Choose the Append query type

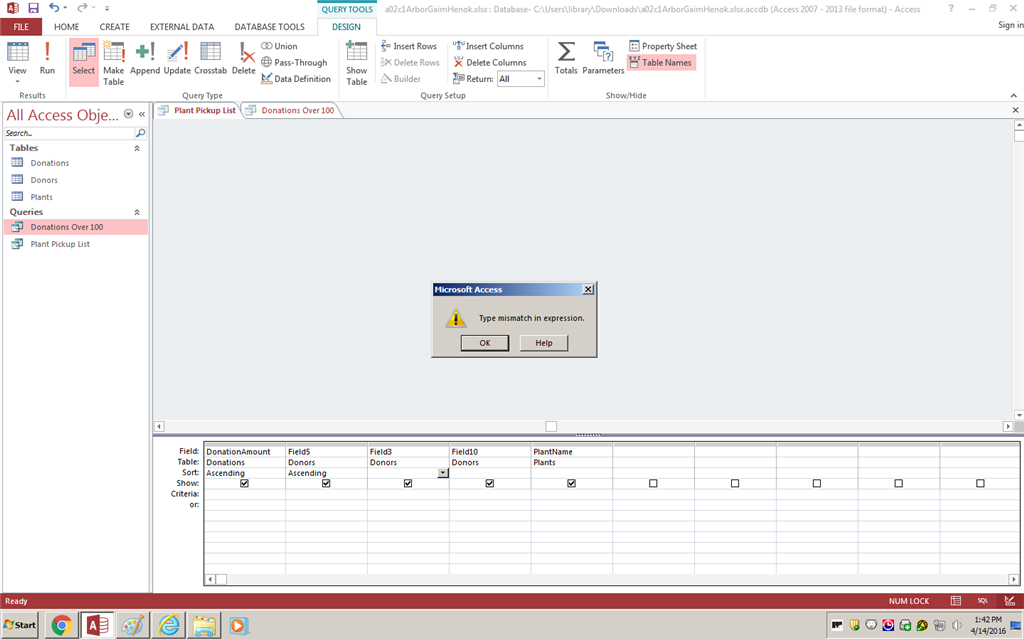click(x=145, y=59)
